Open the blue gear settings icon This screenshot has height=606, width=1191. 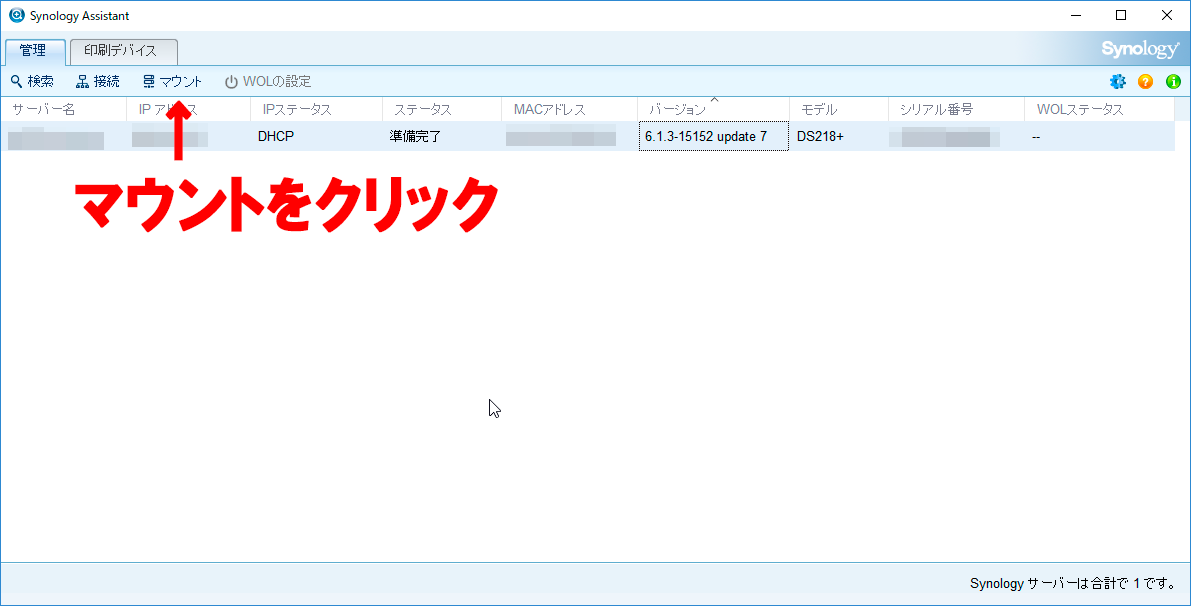pos(1117,81)
